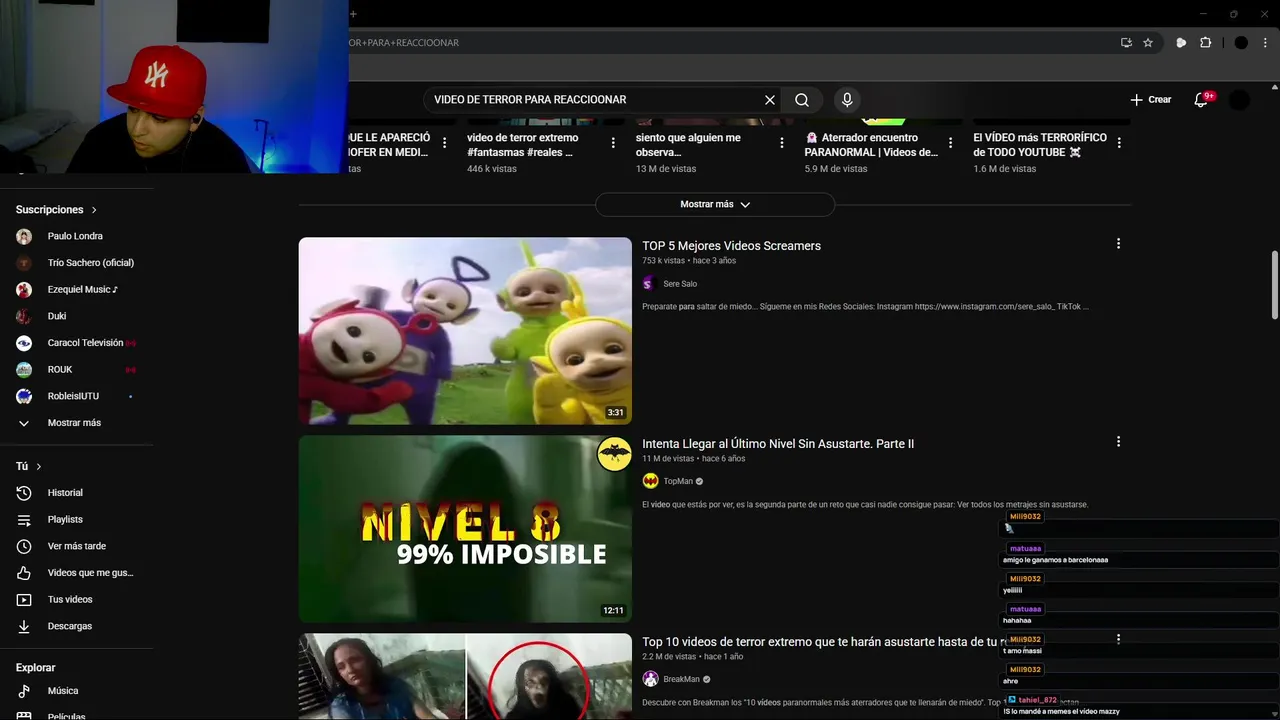Go to TopMan channel
Viewport: 1280px width, 720px height.
[678, 481]
